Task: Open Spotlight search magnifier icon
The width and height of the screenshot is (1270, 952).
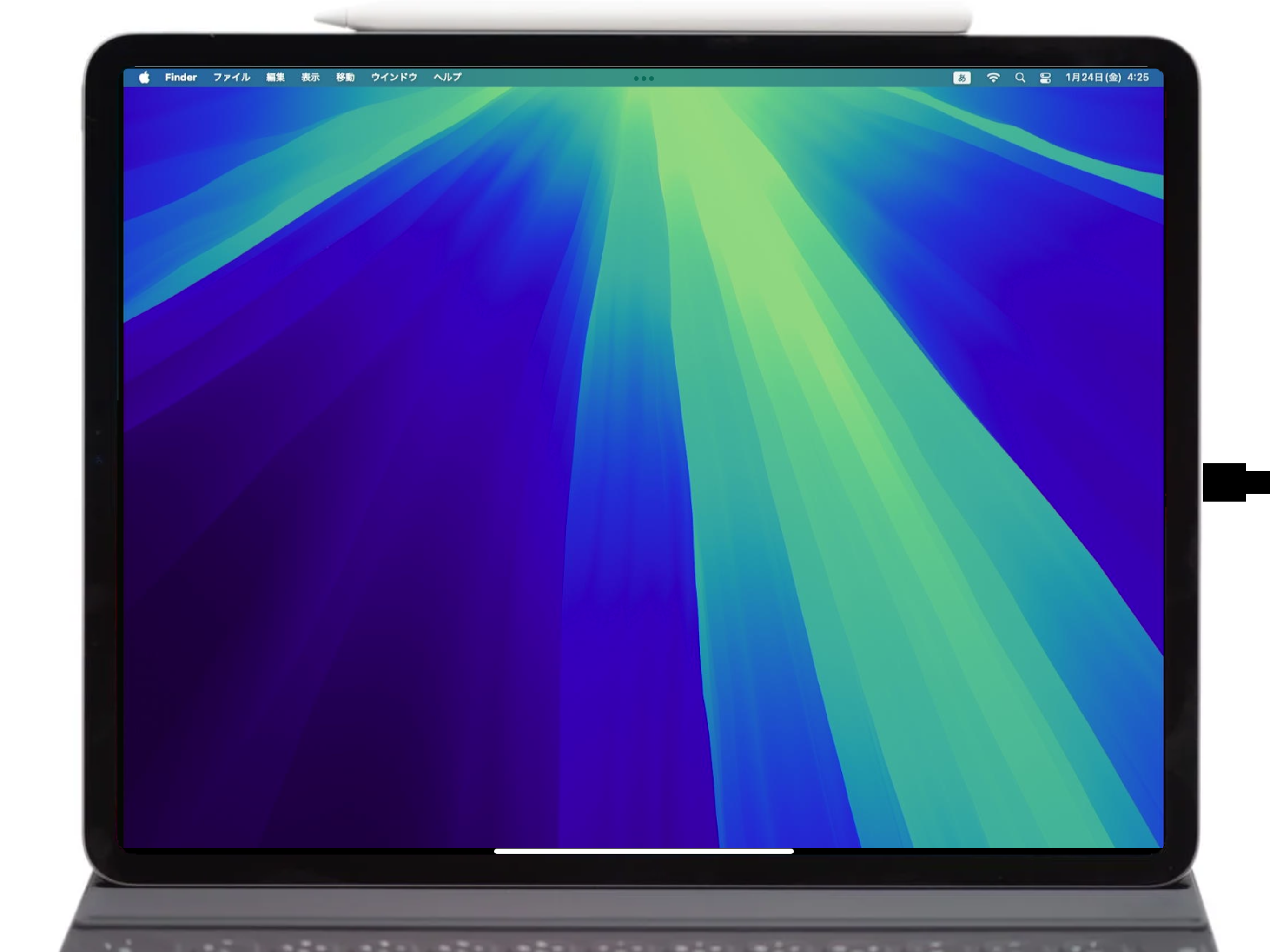Action: tap(1020, 78)
